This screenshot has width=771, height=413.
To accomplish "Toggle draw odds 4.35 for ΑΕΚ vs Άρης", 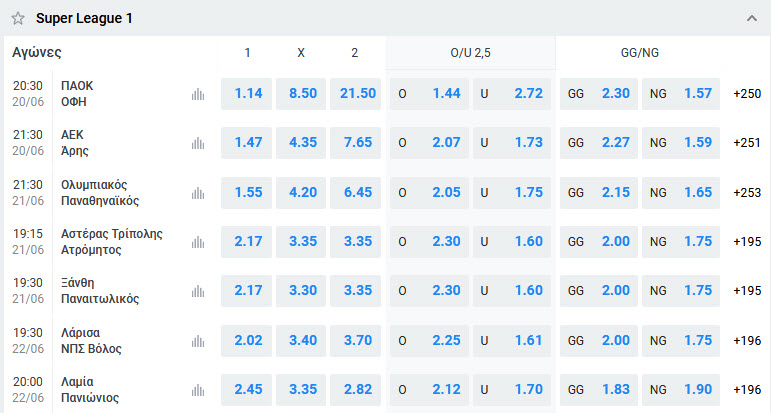I will [x=301, y=143].
